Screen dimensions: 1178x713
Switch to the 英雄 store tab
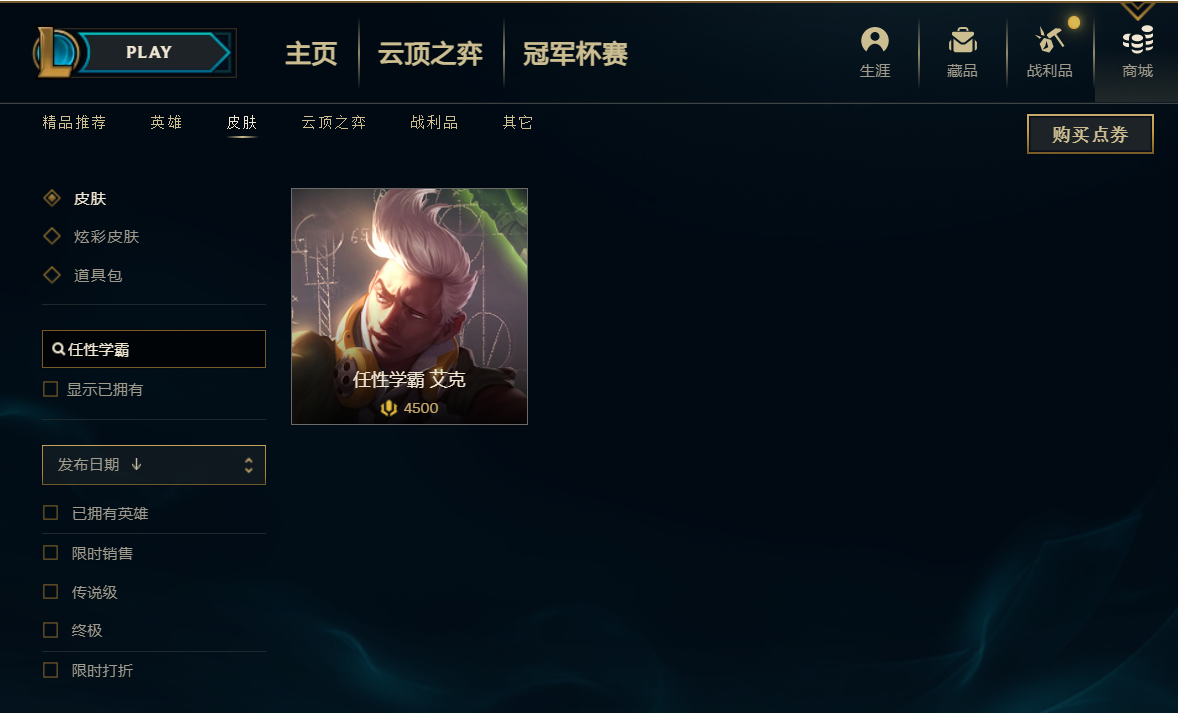tap(166, 122)
